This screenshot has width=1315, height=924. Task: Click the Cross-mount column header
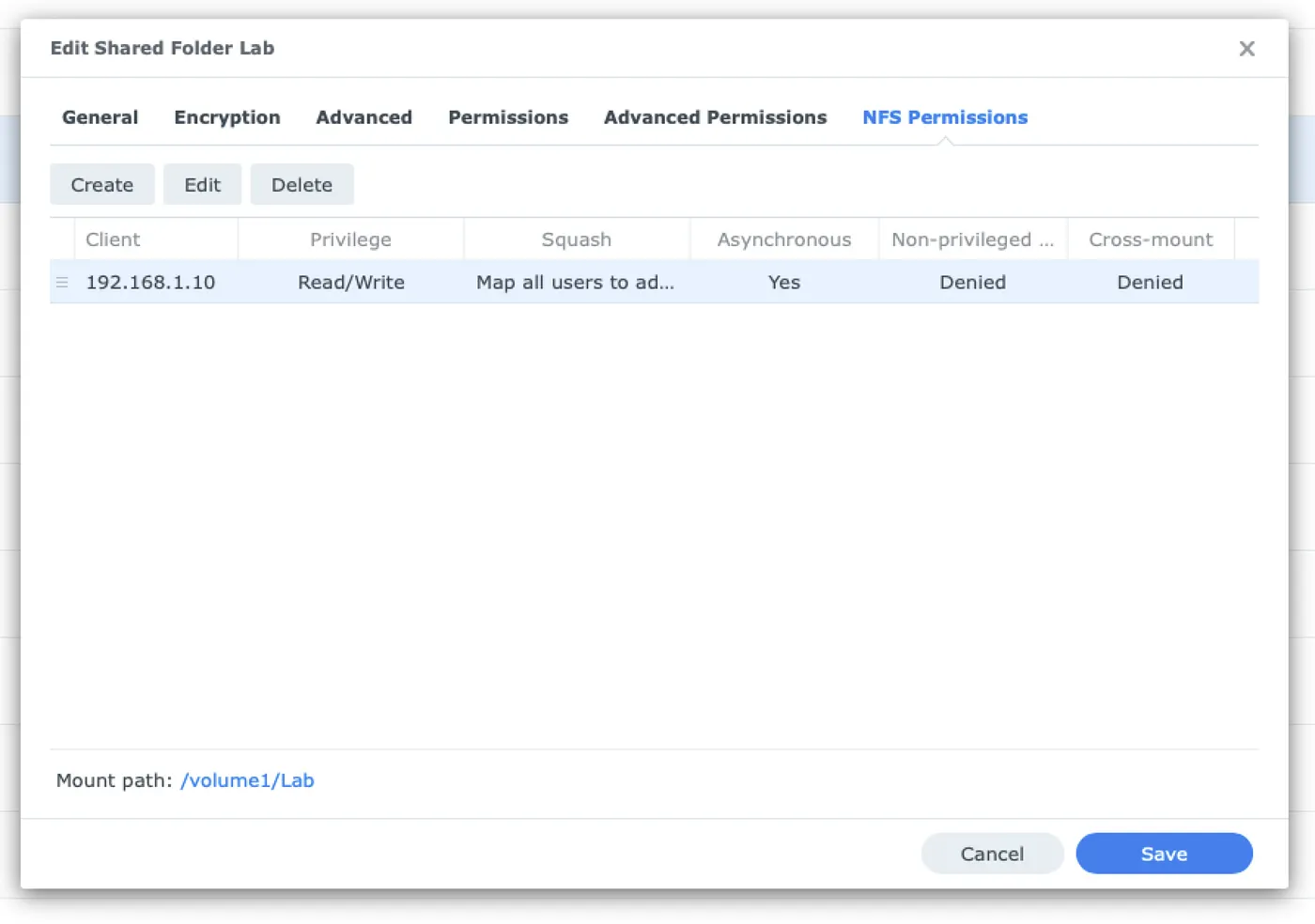point(1151,239)
